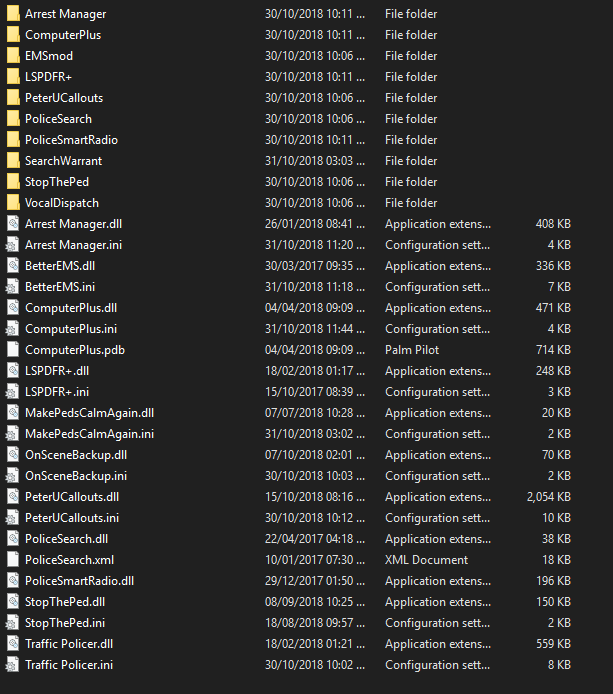Click the Traffic Policer.dll file icon
Viewport: 613px width, 694px height.
(x=13, y=644)
